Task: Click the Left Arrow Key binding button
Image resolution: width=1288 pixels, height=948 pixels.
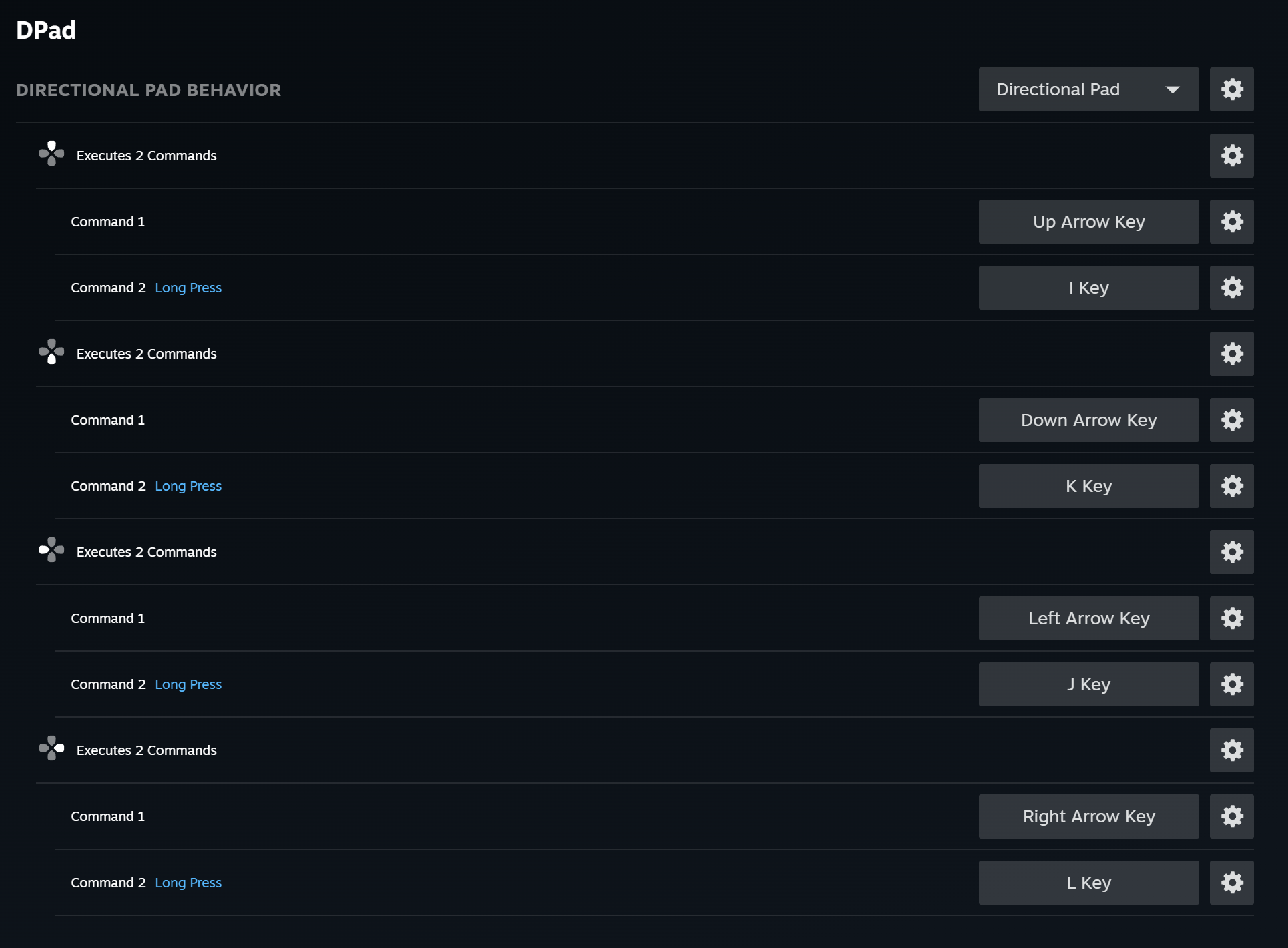Action: click(1088, 618)
